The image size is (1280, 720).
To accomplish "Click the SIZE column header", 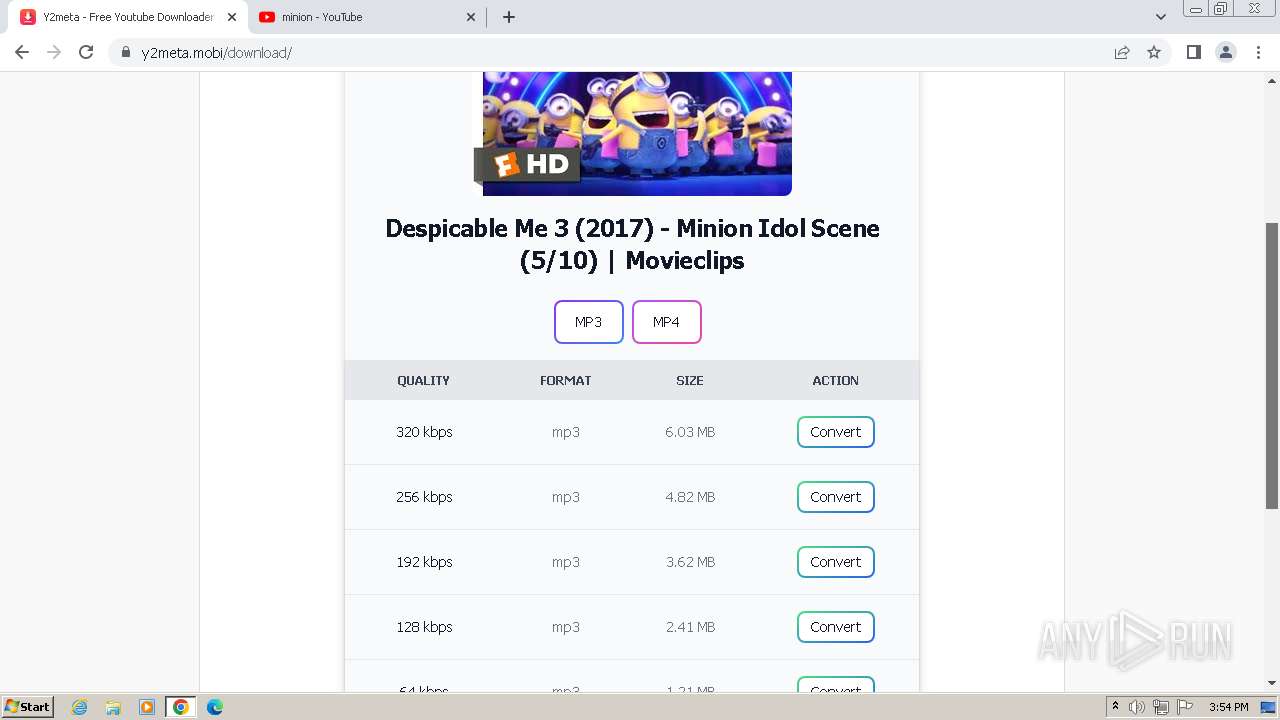I will (690, 381).
